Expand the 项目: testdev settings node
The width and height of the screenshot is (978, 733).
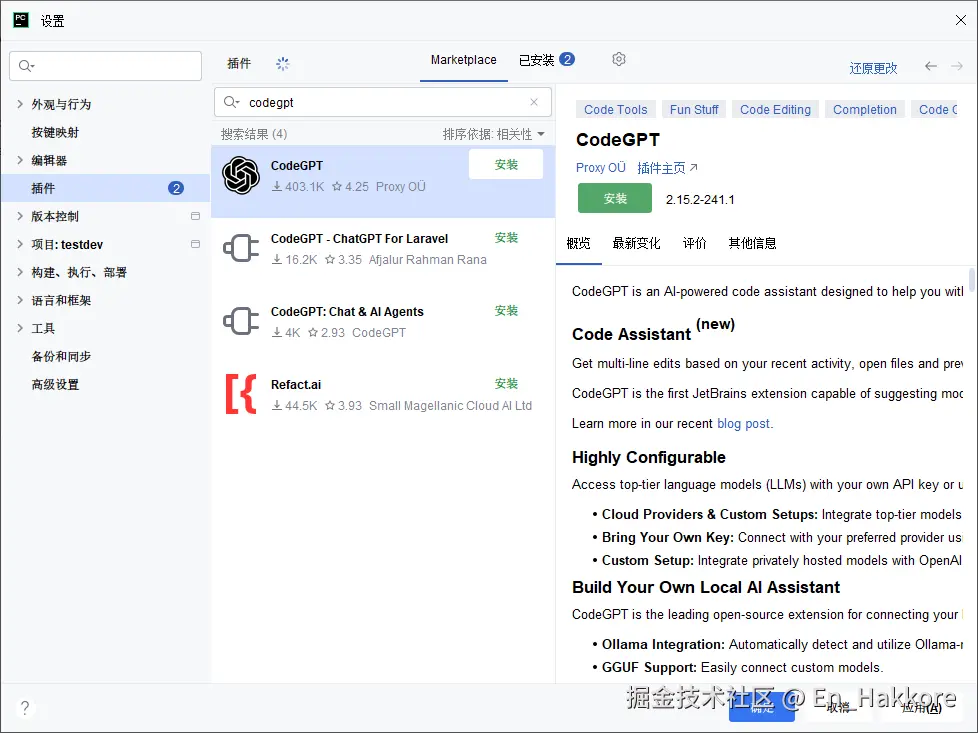coord(20,245)
